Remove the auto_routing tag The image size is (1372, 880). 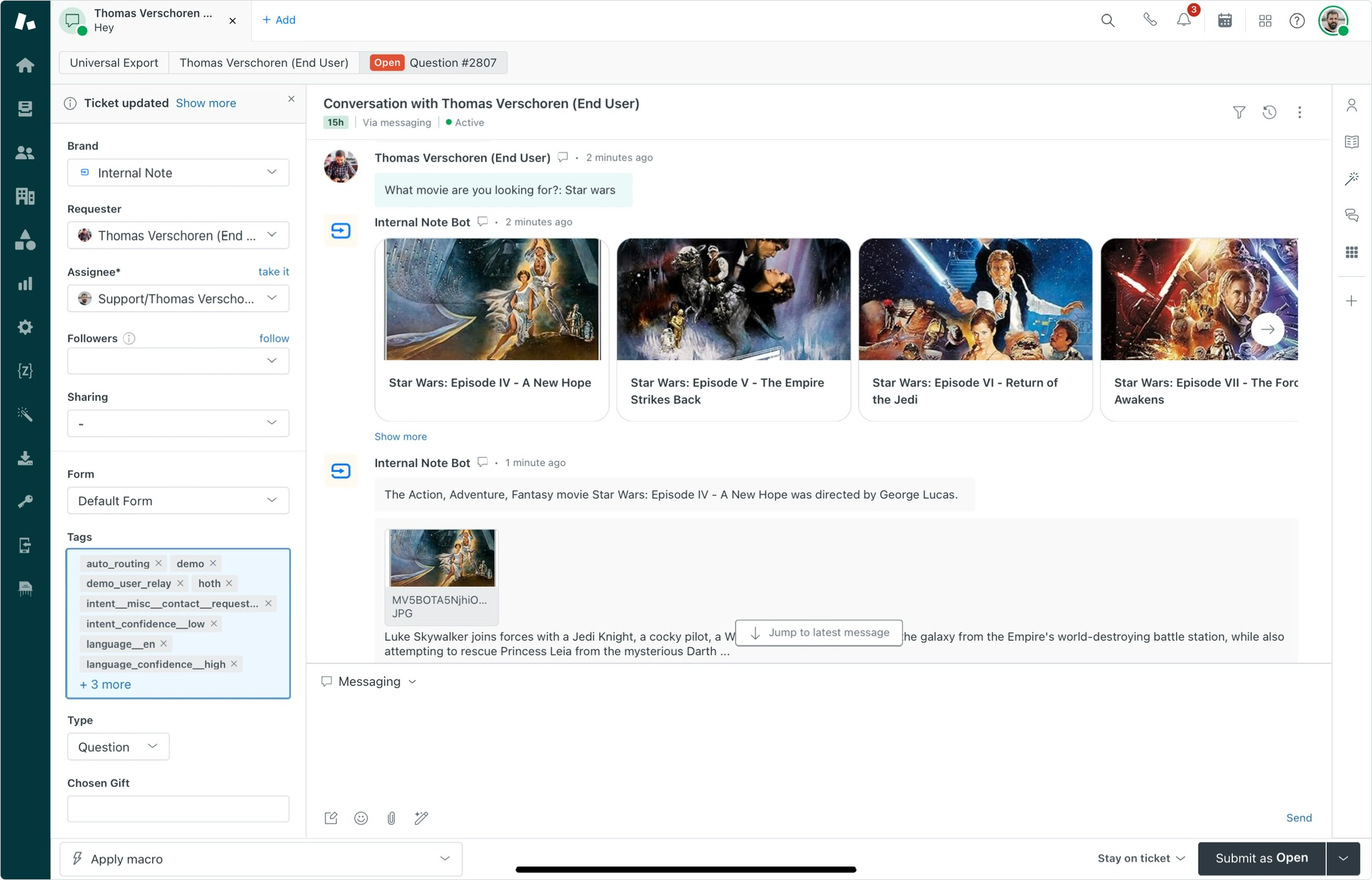pyautogui.click(x=158, y=563)
